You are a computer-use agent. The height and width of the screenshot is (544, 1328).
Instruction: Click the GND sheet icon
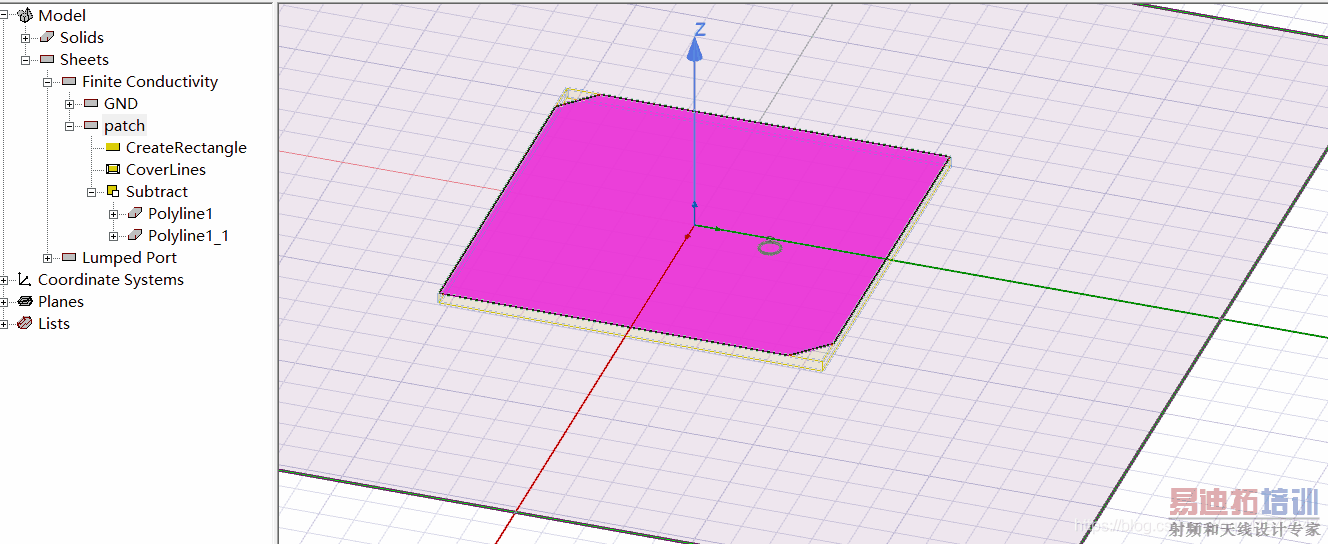91,103
